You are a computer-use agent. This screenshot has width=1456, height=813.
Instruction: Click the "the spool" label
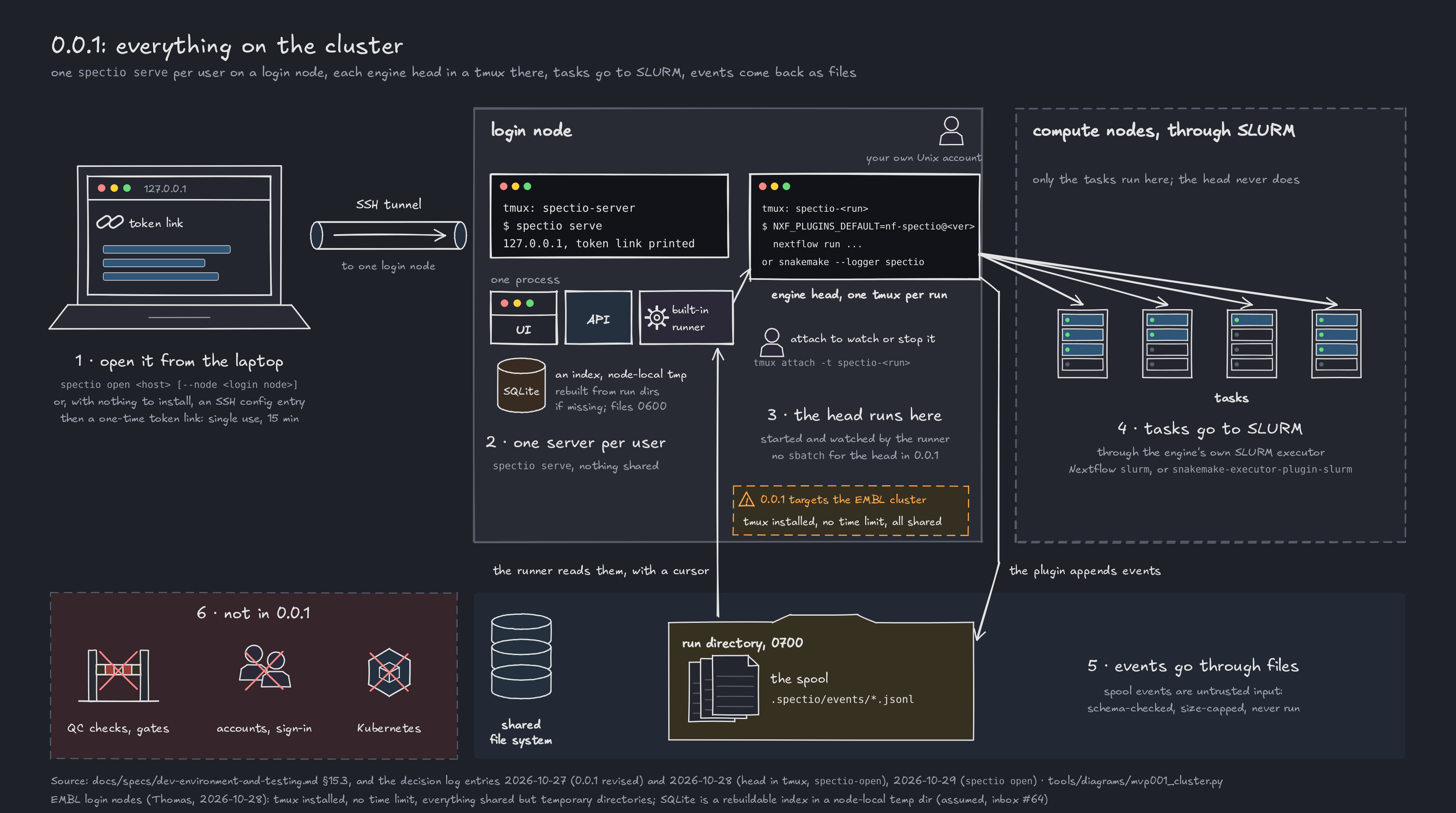click(799, 678)
